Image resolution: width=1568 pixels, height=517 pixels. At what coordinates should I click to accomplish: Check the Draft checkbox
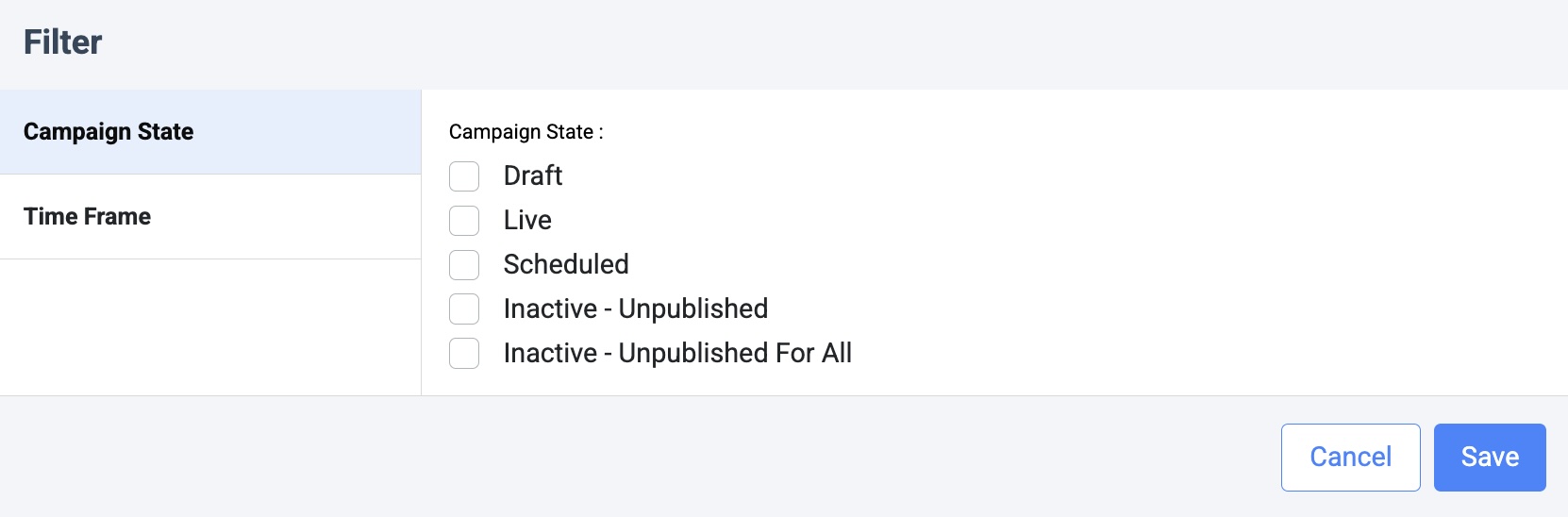click(464, 176)
